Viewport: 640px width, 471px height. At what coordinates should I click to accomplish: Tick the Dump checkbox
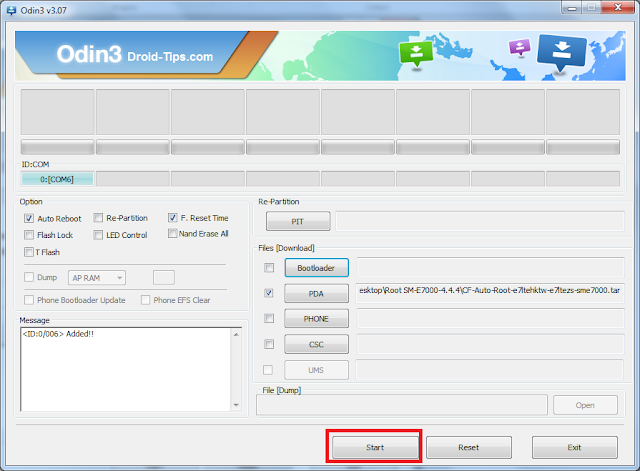[29, 278]
